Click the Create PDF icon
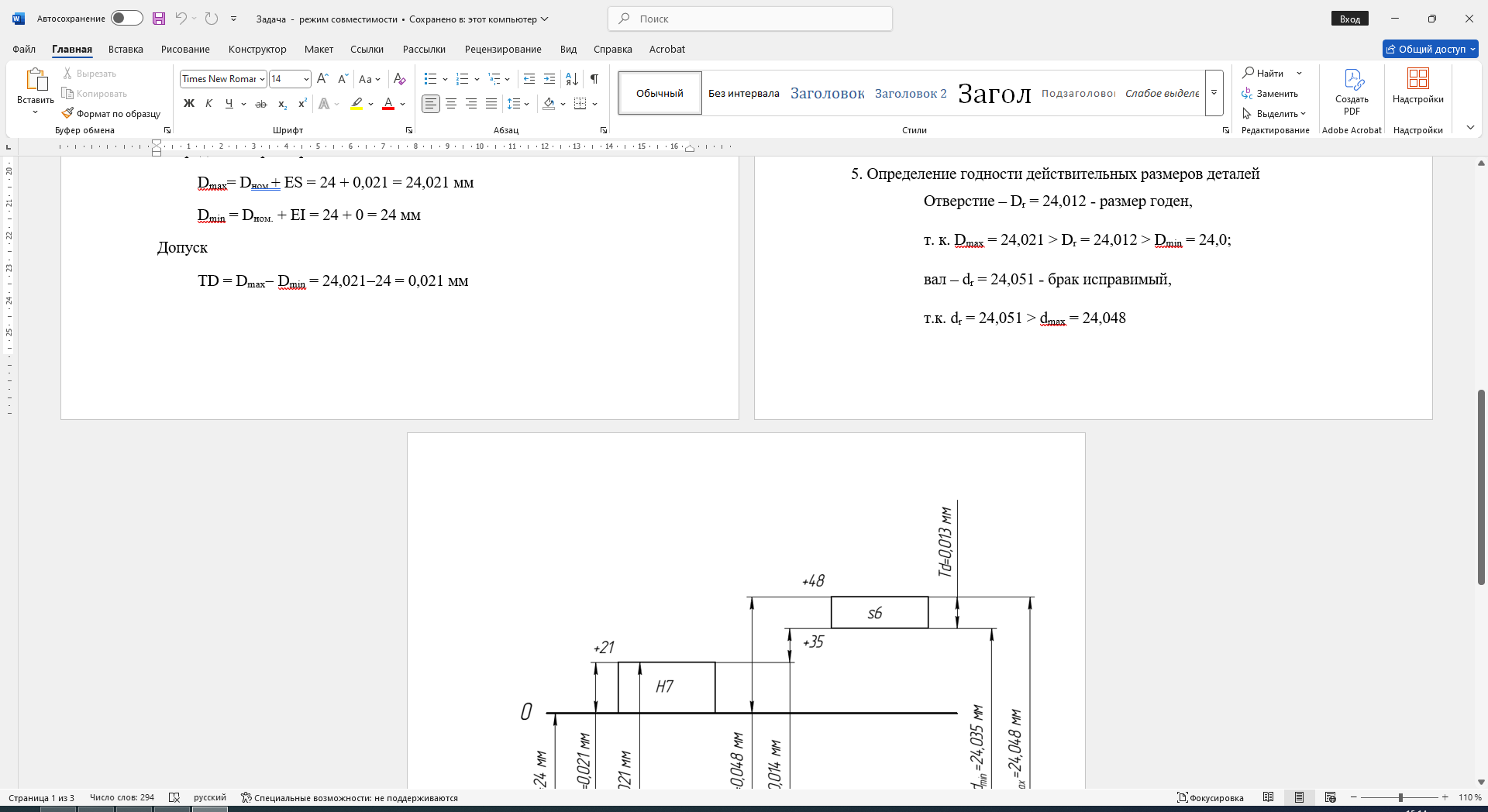The height and width of the screenshot is (812, 1488). pos(1352,79)
